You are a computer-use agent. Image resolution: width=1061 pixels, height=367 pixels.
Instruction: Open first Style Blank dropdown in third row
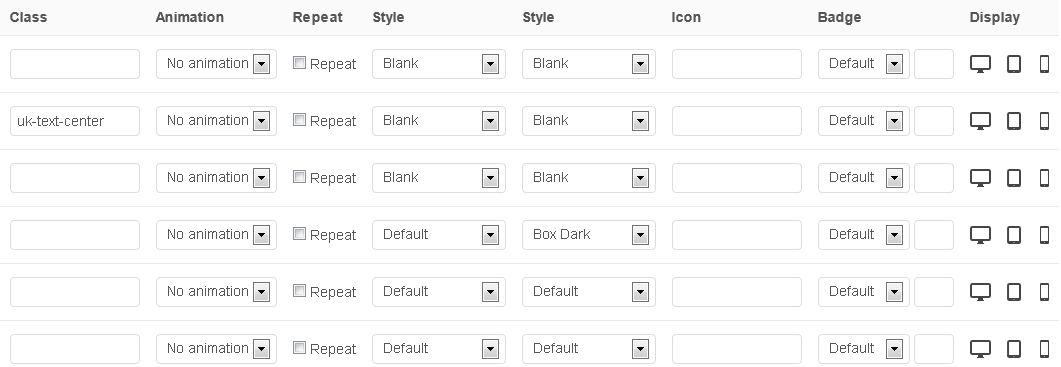tap(438, 177)
